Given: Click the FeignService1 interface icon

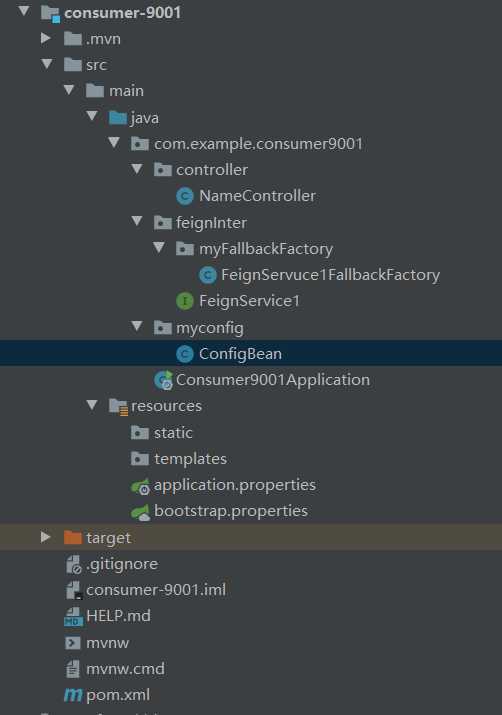Looking at the screenshot, I should pyautogui.click(x=185, y=301).
